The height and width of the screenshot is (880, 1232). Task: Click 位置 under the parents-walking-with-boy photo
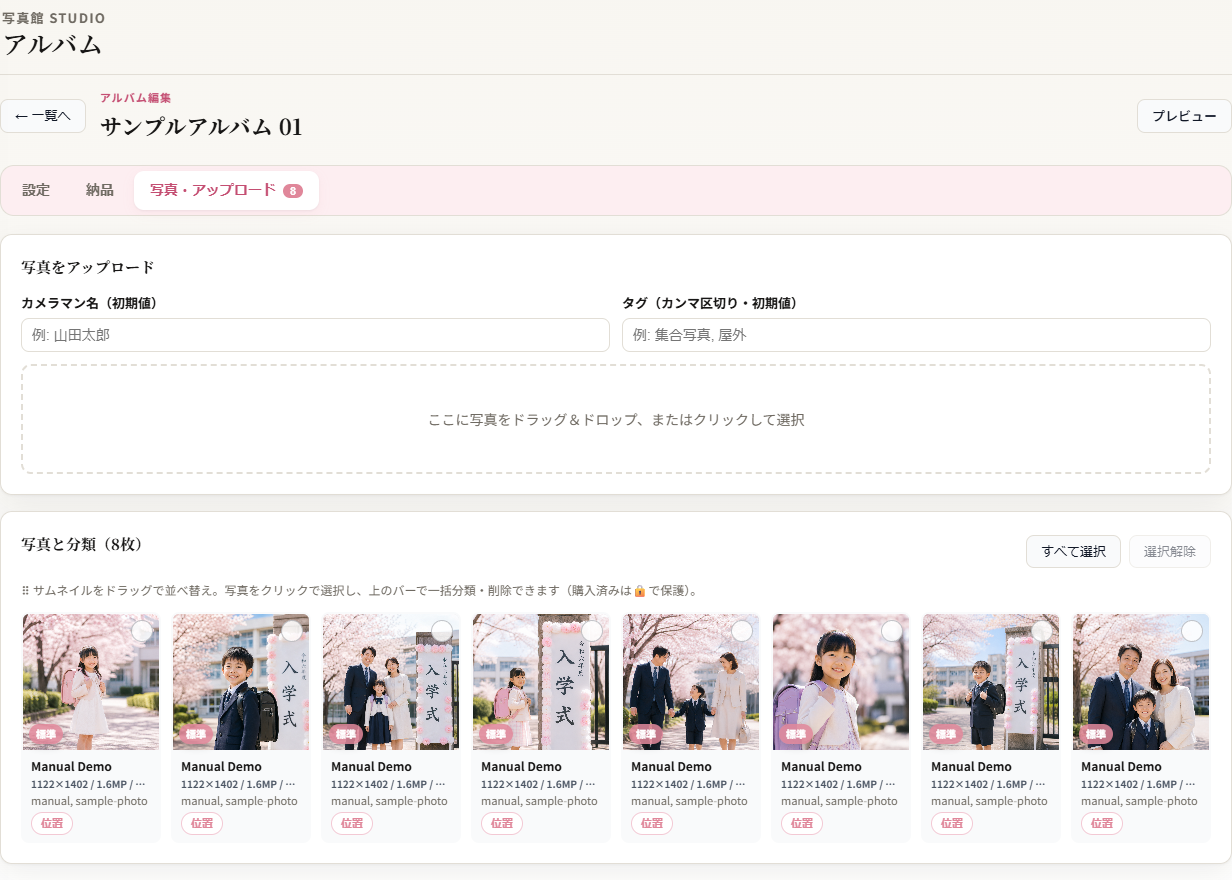click(652, 823)
